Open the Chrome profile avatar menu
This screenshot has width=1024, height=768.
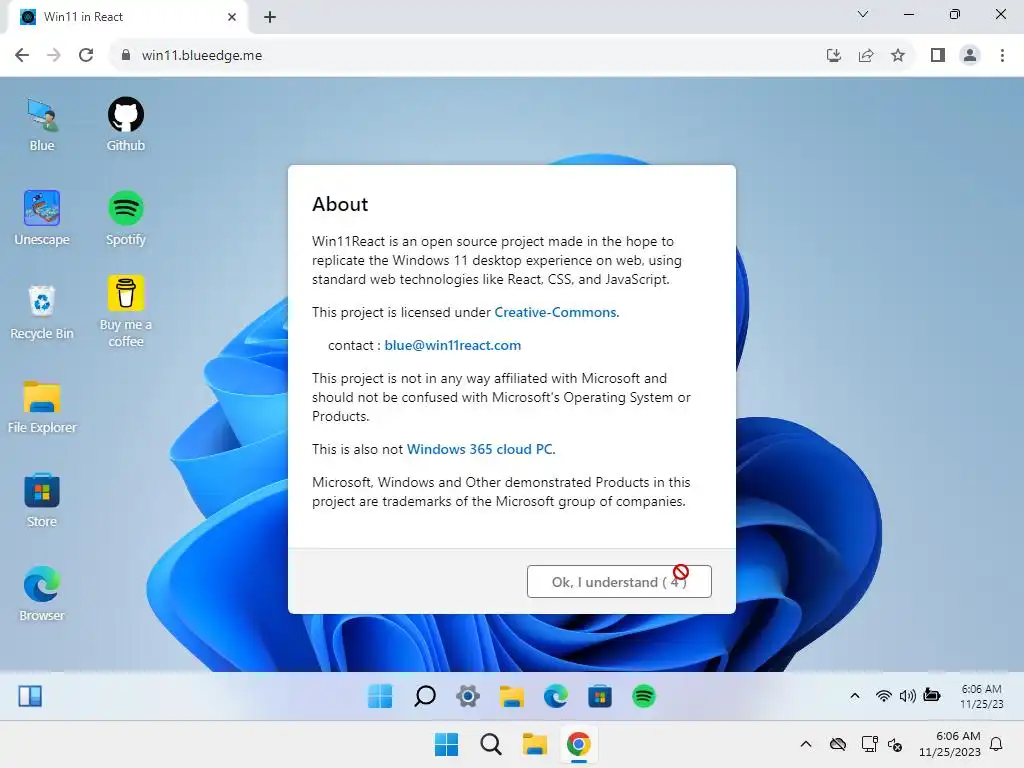[970, 55]
